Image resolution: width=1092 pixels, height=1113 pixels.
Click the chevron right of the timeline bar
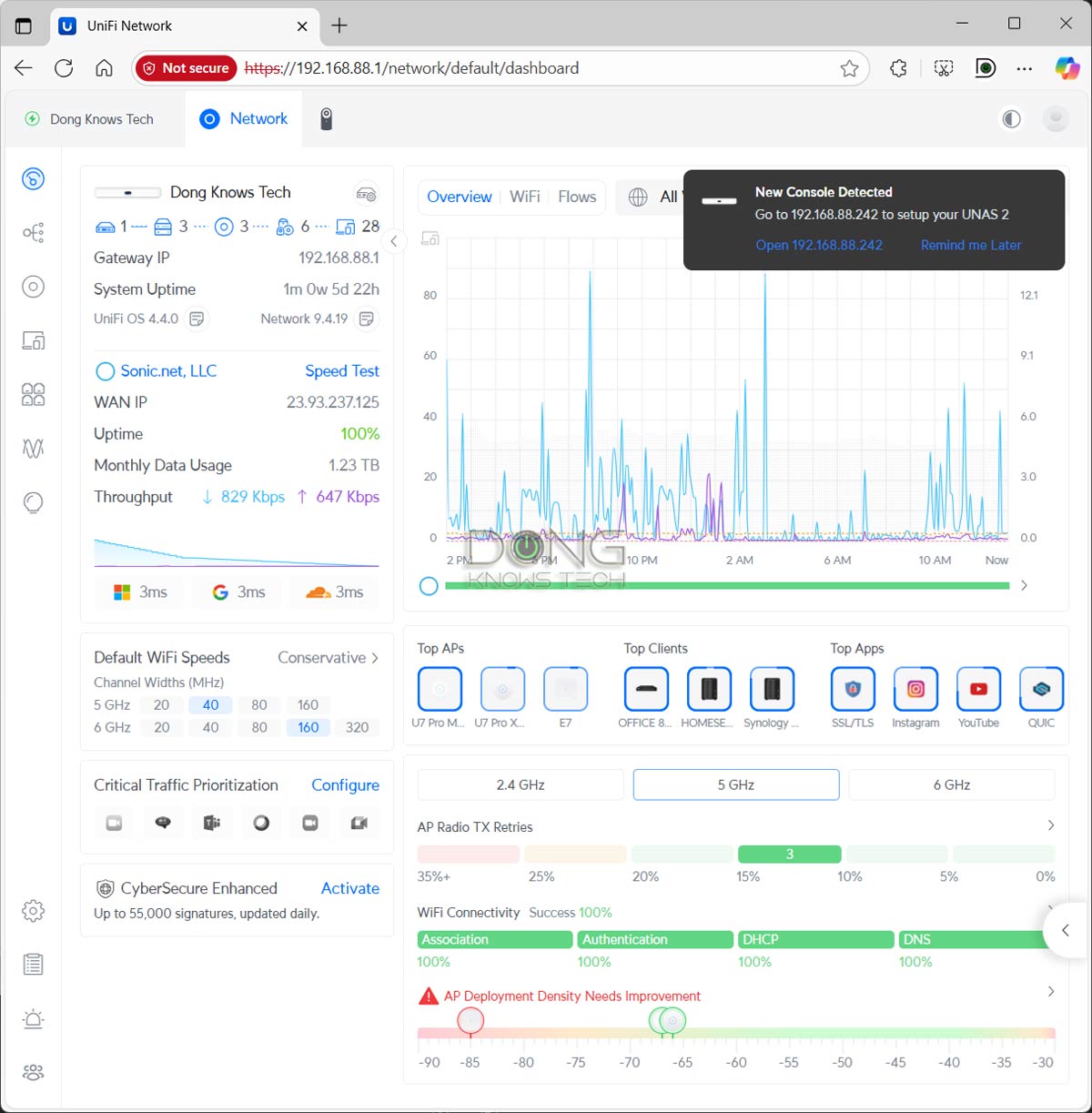(x=1025, y=585)
